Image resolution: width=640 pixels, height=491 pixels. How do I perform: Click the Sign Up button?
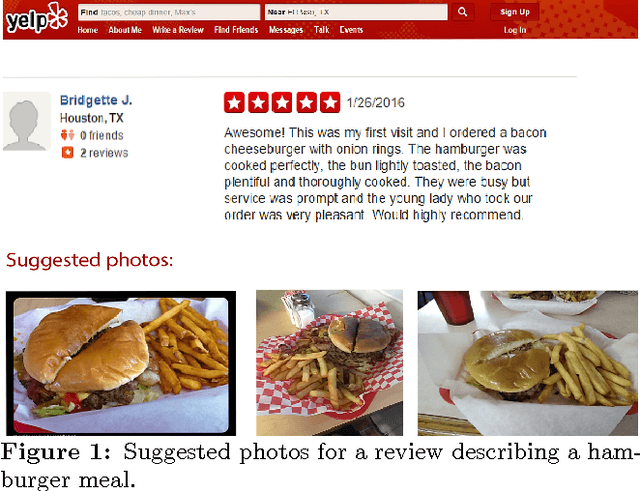point(515,12)
